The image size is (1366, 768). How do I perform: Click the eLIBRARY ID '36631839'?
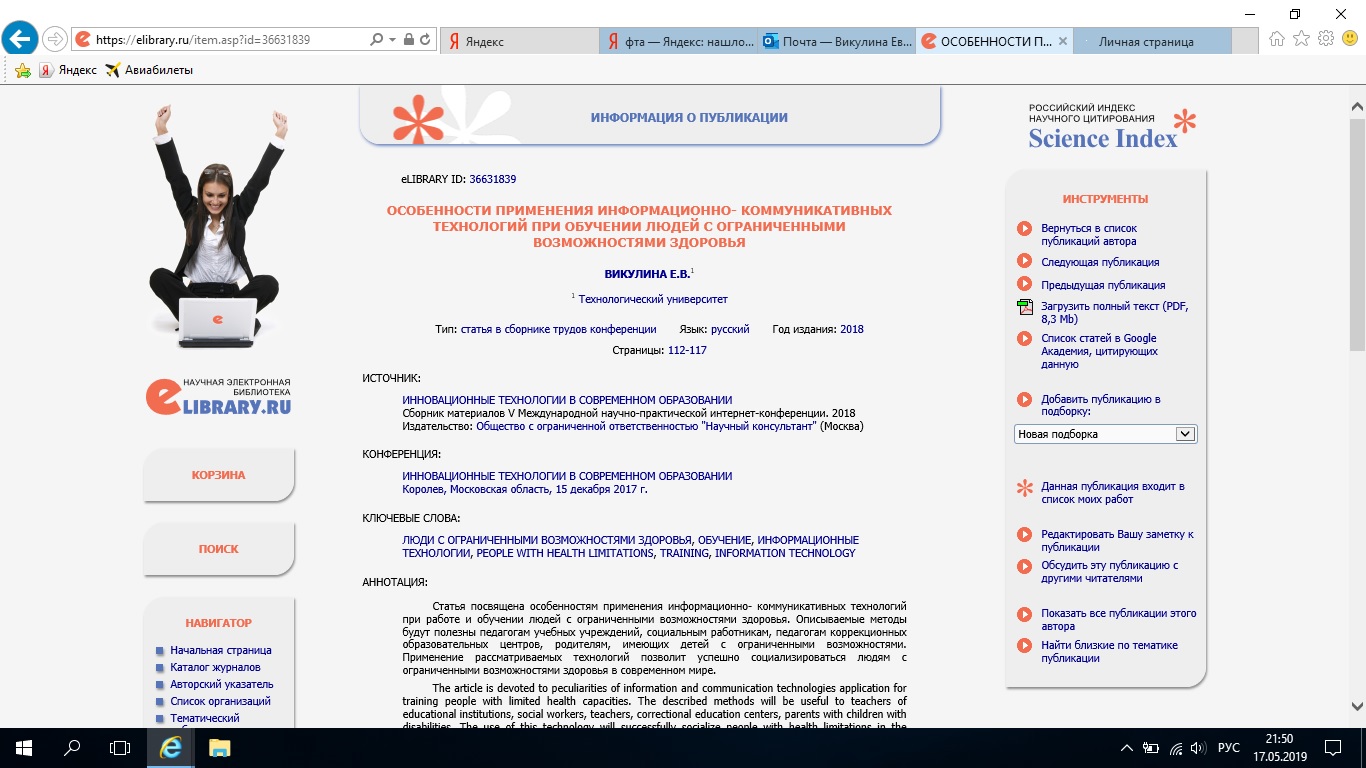[493, 179]
